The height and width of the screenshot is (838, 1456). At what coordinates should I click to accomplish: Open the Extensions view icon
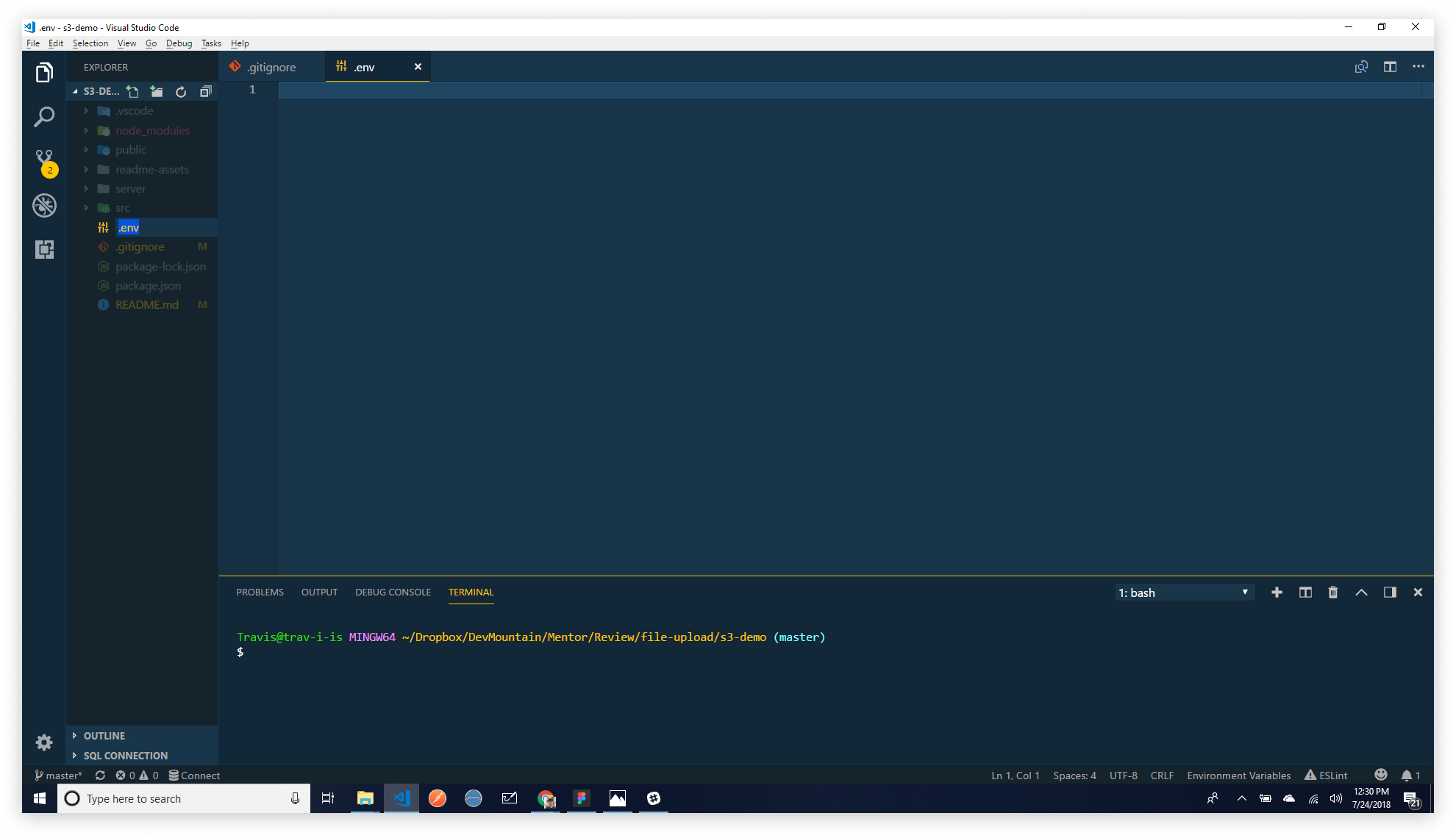pyautogui.click(x=44, y=249)
